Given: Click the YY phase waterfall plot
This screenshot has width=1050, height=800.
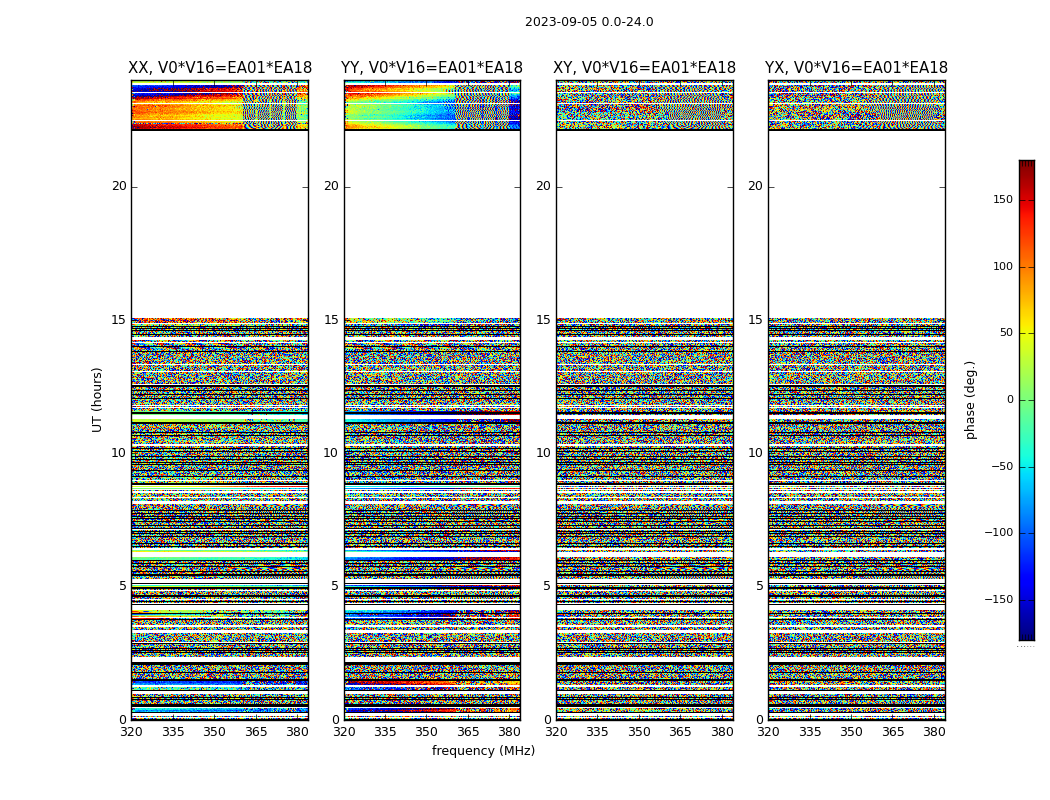Looking at the screenshot, I should [432, 400].
